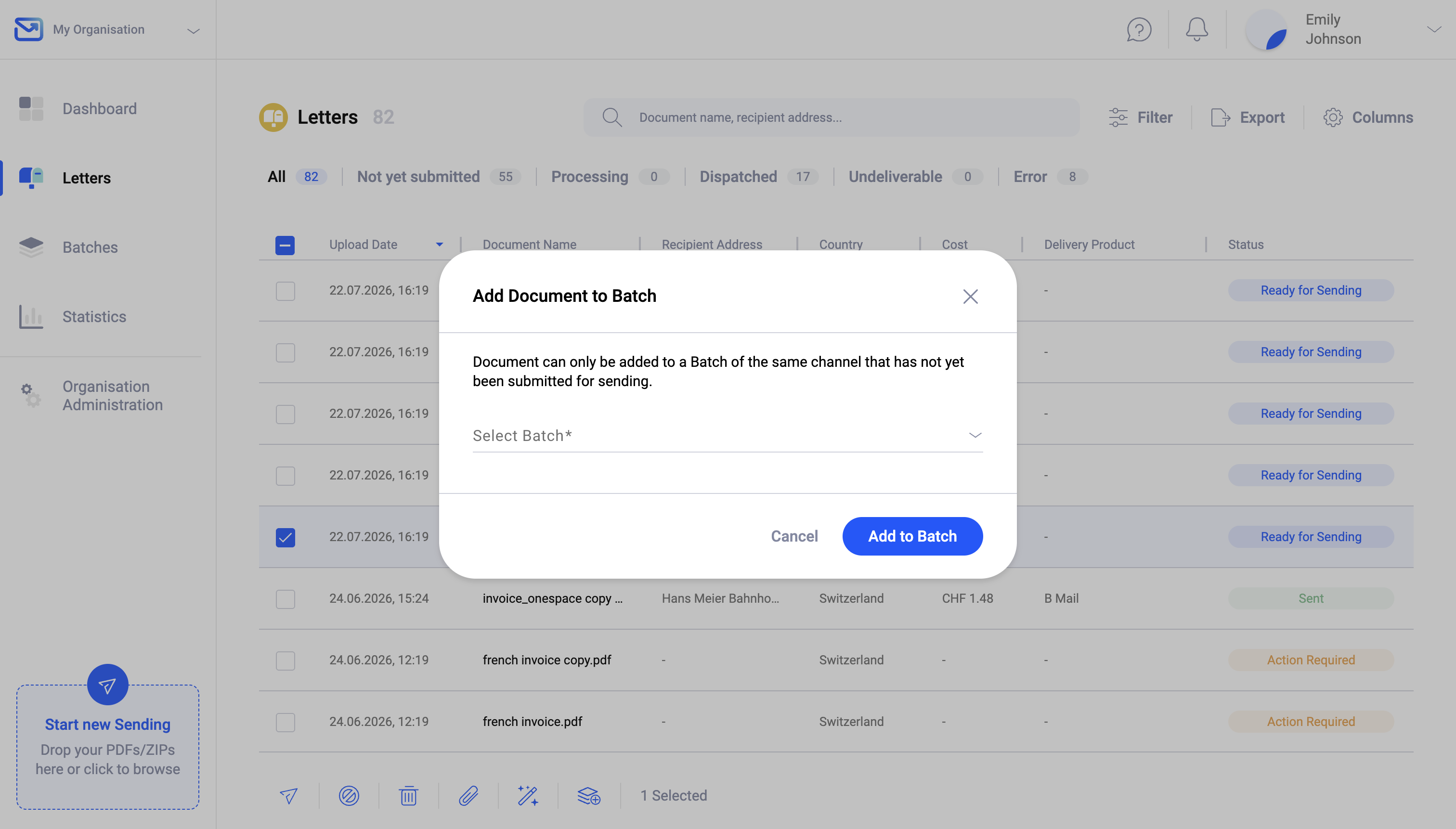Click Emily Johnson's profile avatar
The image size is (1456, 829).
[1266, 30]
